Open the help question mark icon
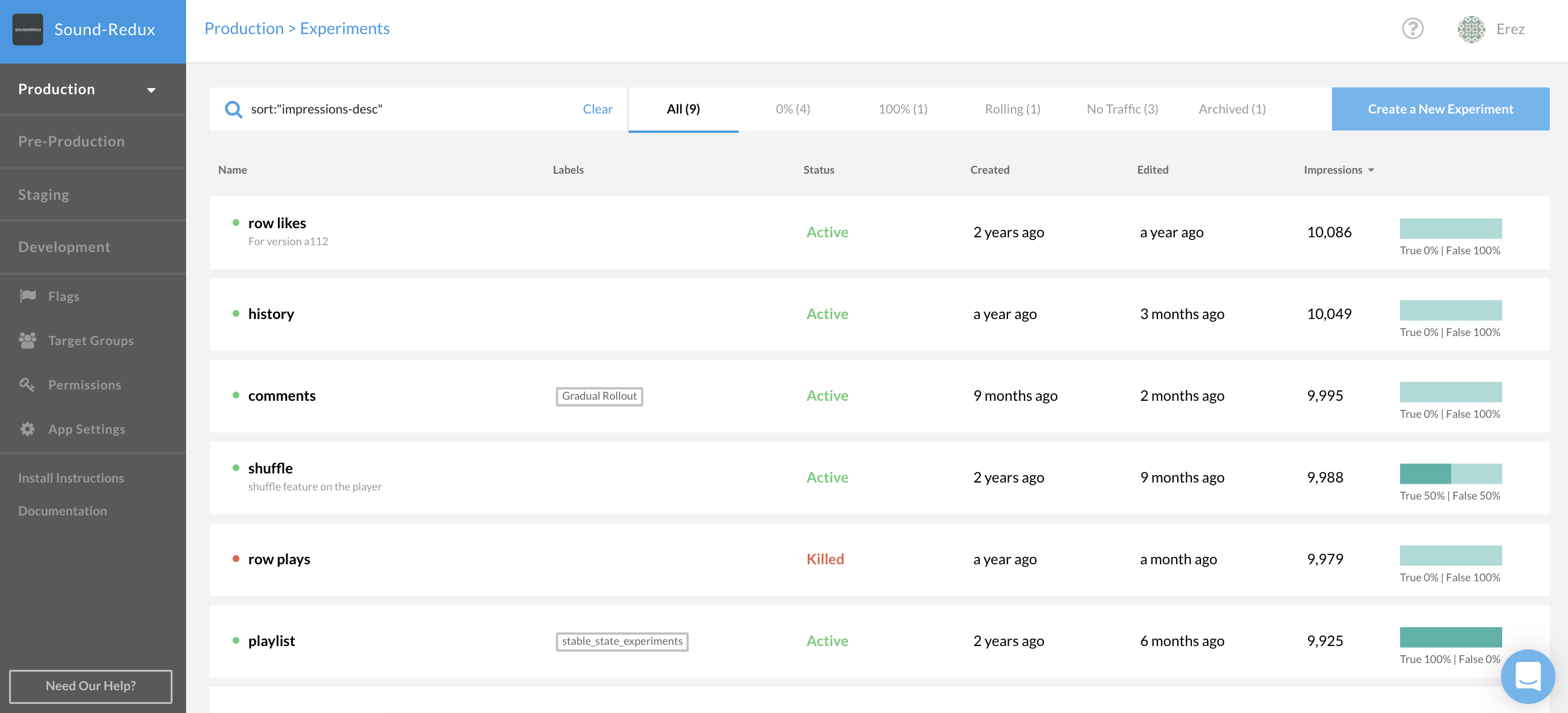This screenshot has width=1568, height=713. tap(1412, 28)
